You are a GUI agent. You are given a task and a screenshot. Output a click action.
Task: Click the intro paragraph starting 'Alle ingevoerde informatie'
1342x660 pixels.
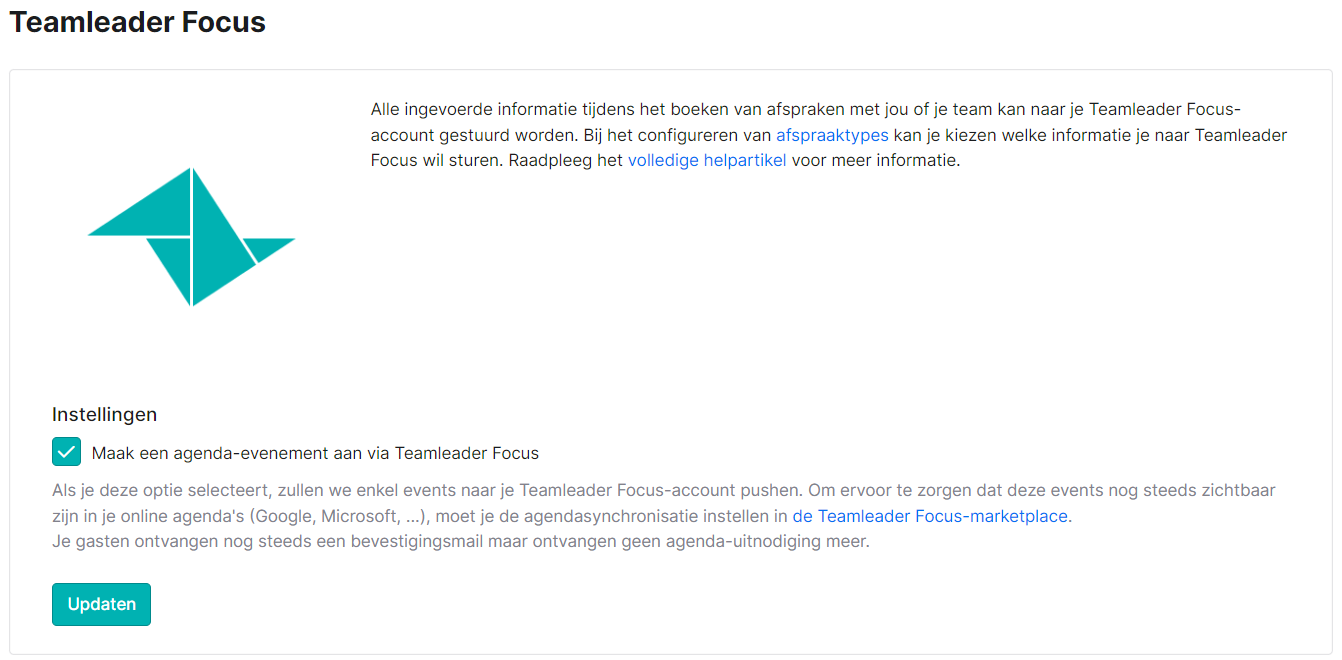(x=829, y=134)
